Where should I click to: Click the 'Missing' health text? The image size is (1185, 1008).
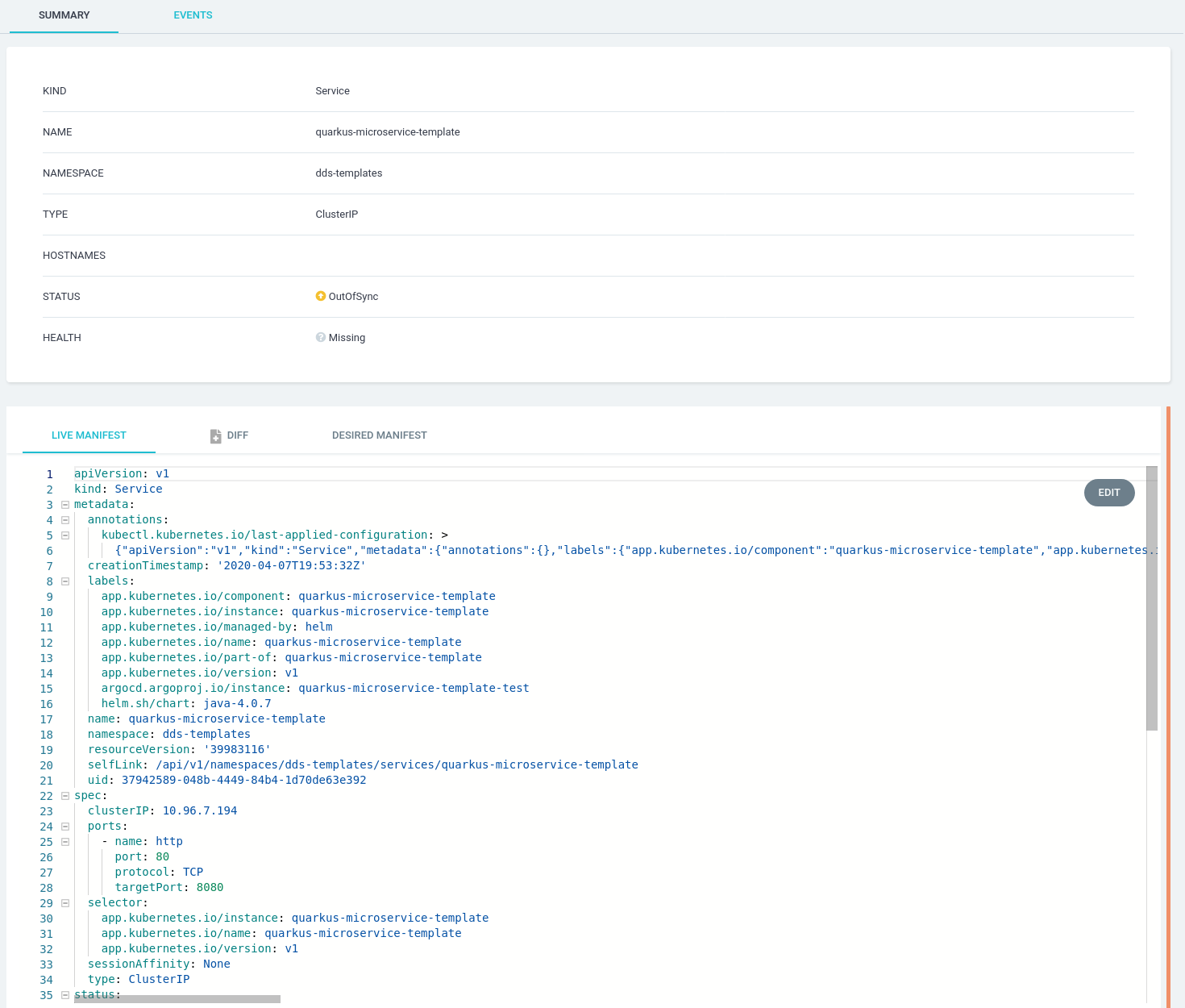[x=347, y=338]
